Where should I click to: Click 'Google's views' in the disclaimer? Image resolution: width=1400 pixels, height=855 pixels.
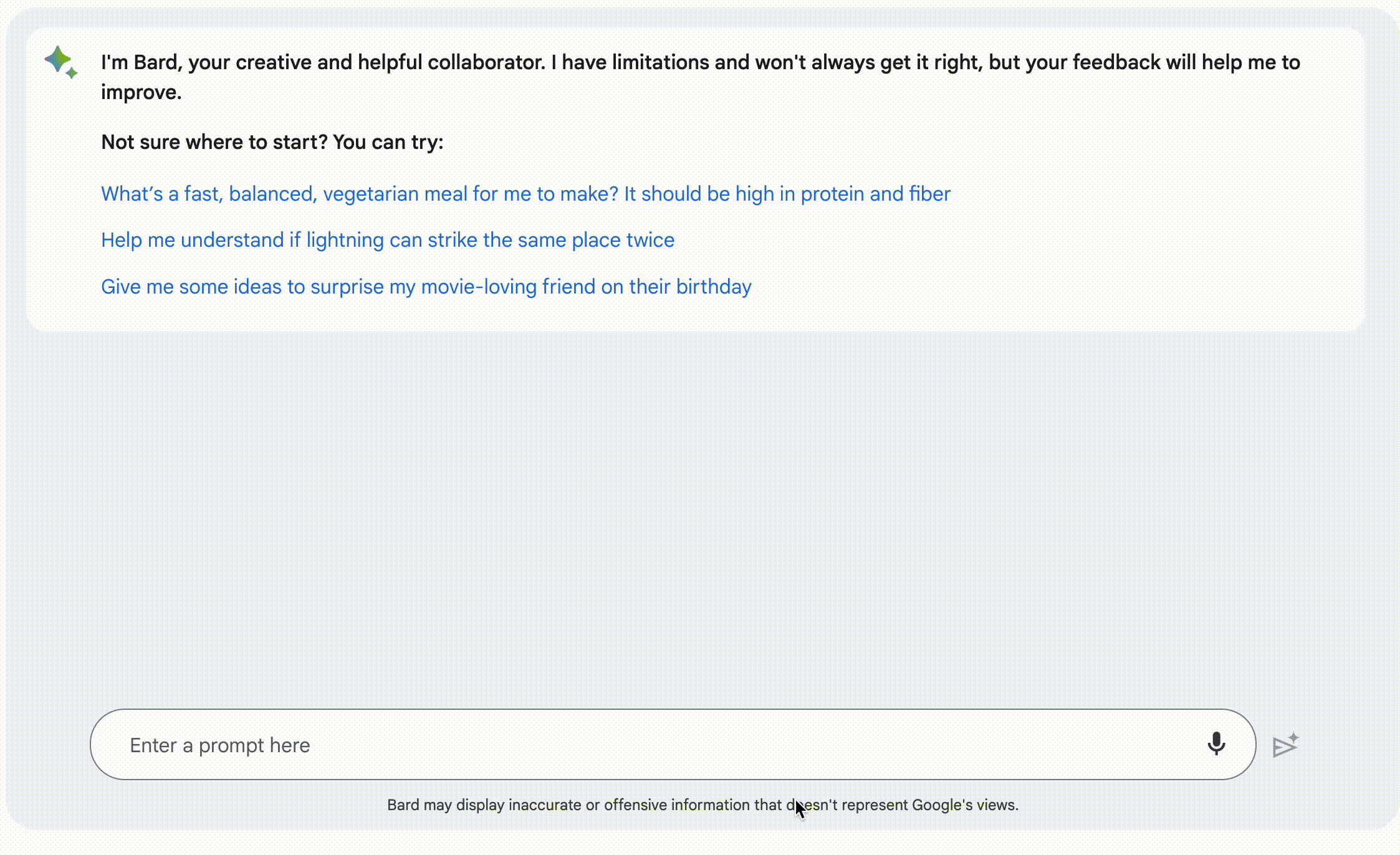[964, 805]
